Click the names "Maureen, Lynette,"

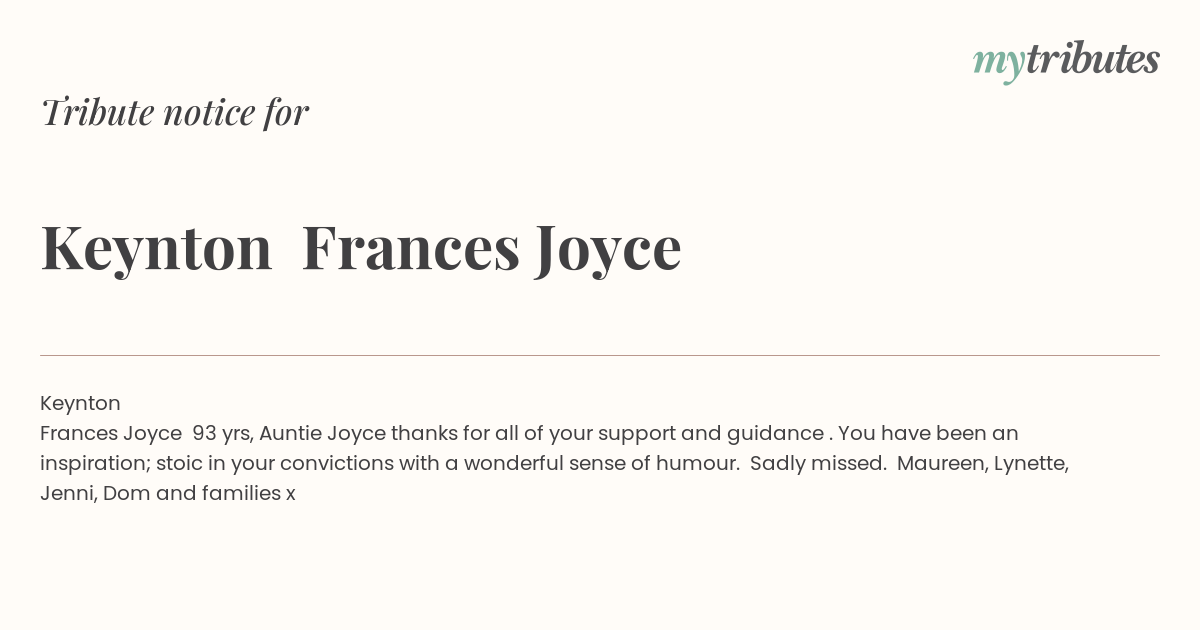point(983,464)
